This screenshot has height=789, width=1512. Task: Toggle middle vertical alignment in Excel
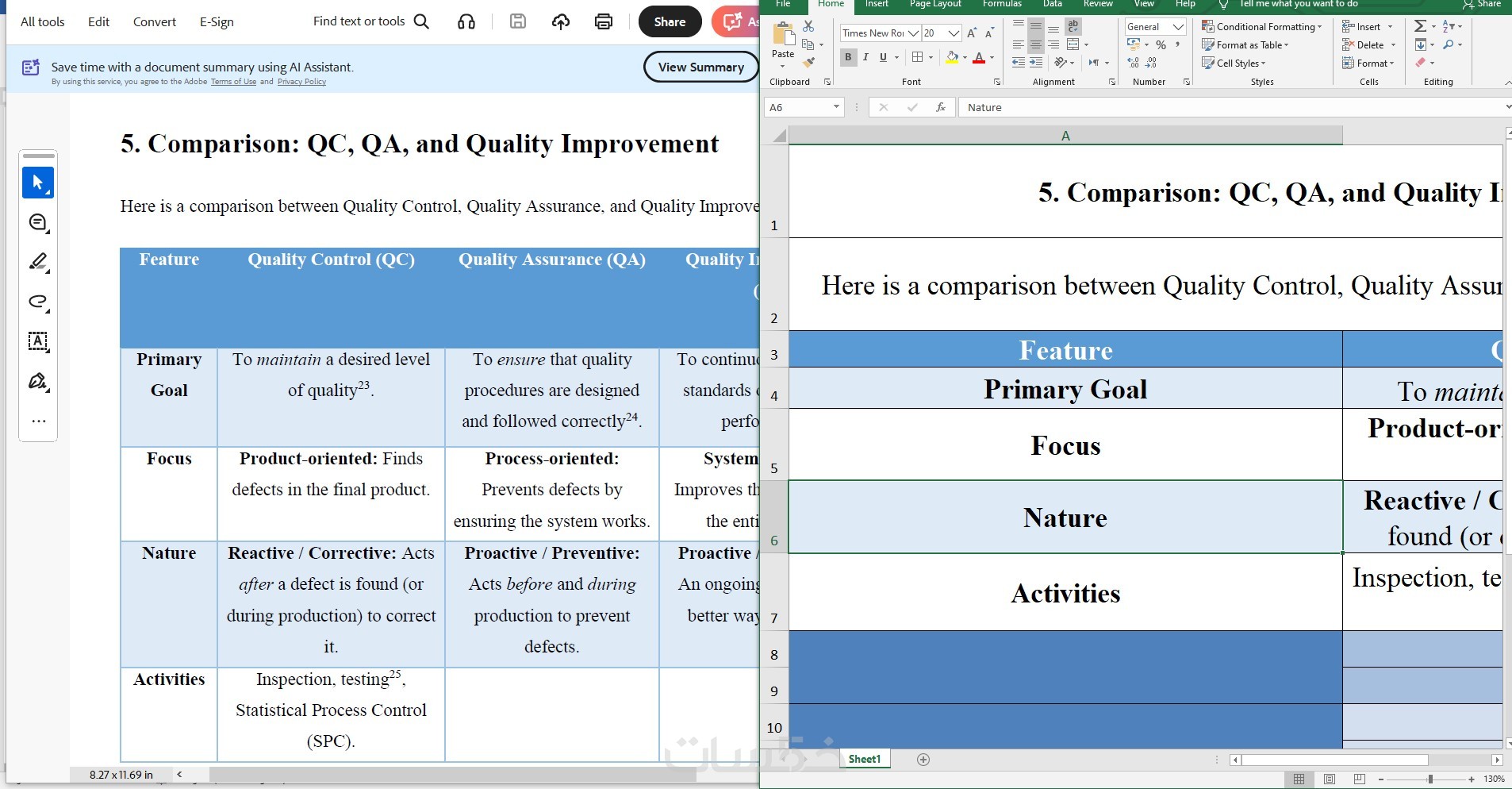tap(1036, 27)
